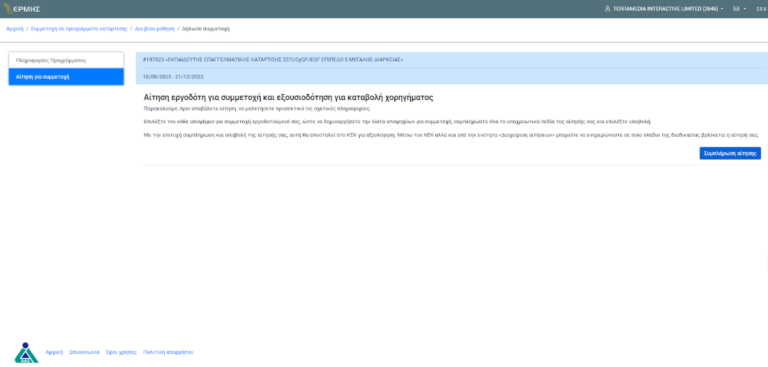Select Πληροφορίες Προγράμματος sidebar tab
The width and height of the screenshot is (768, 367).
click(x=66, y=60)
